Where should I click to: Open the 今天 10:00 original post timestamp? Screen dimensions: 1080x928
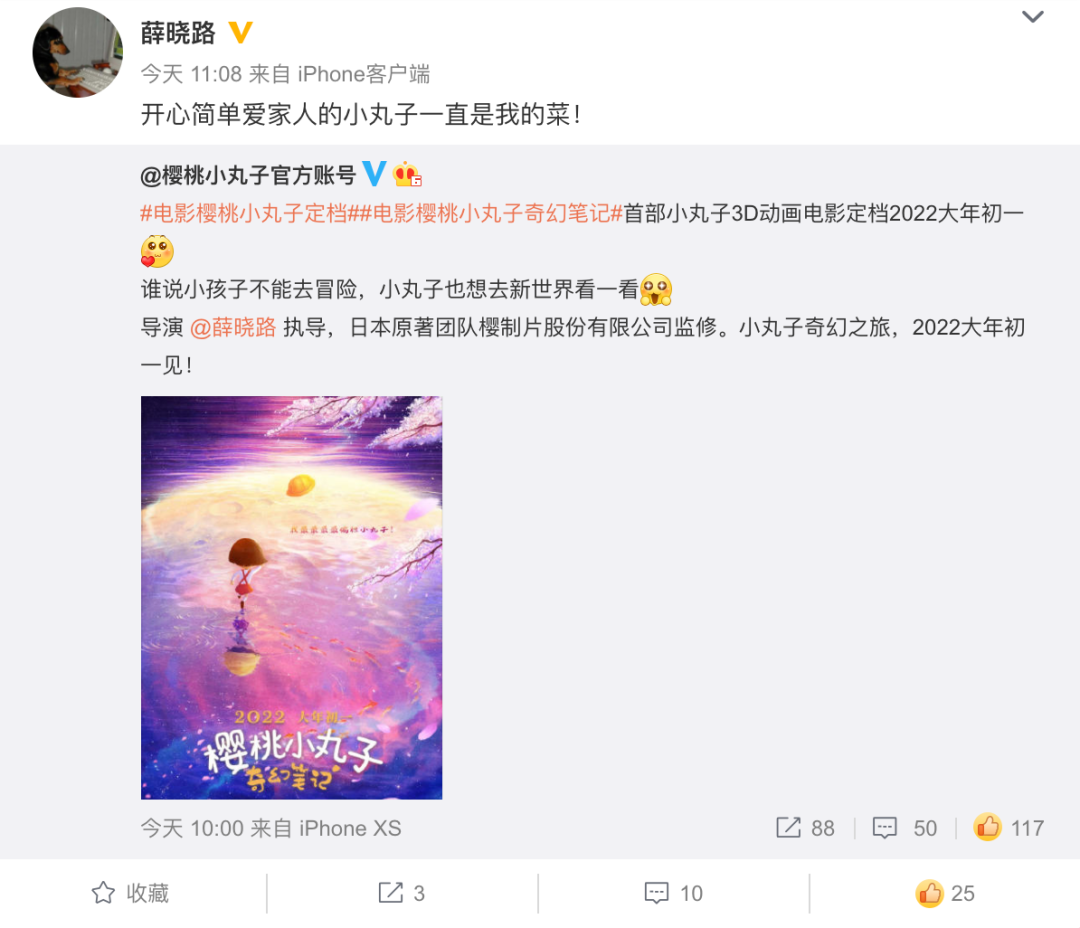[x=192, y=827]
